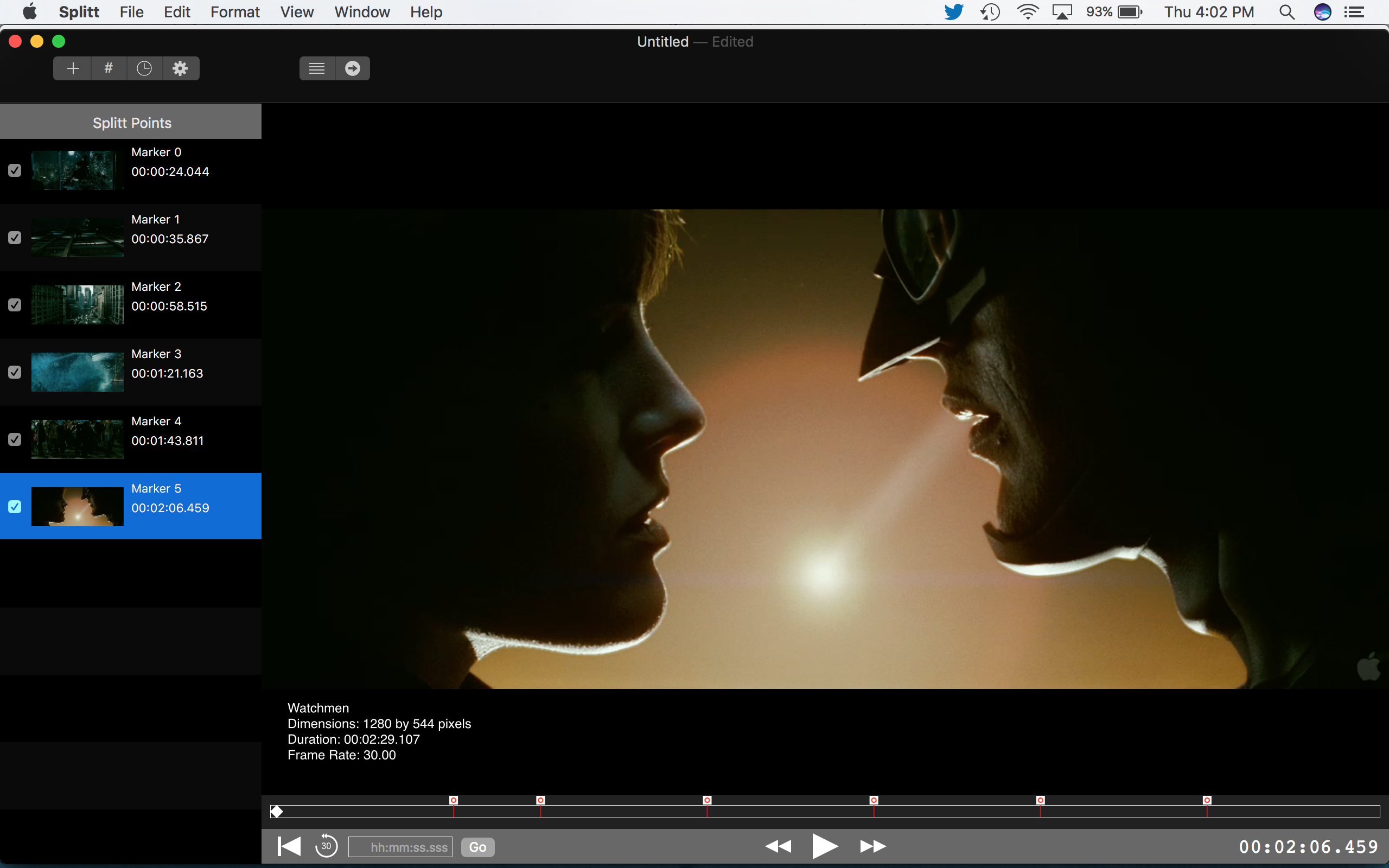Click the fast-forward double-arrow button
Image resolution: width=1389 pixels, height=868 pixels.
point(873,846)
